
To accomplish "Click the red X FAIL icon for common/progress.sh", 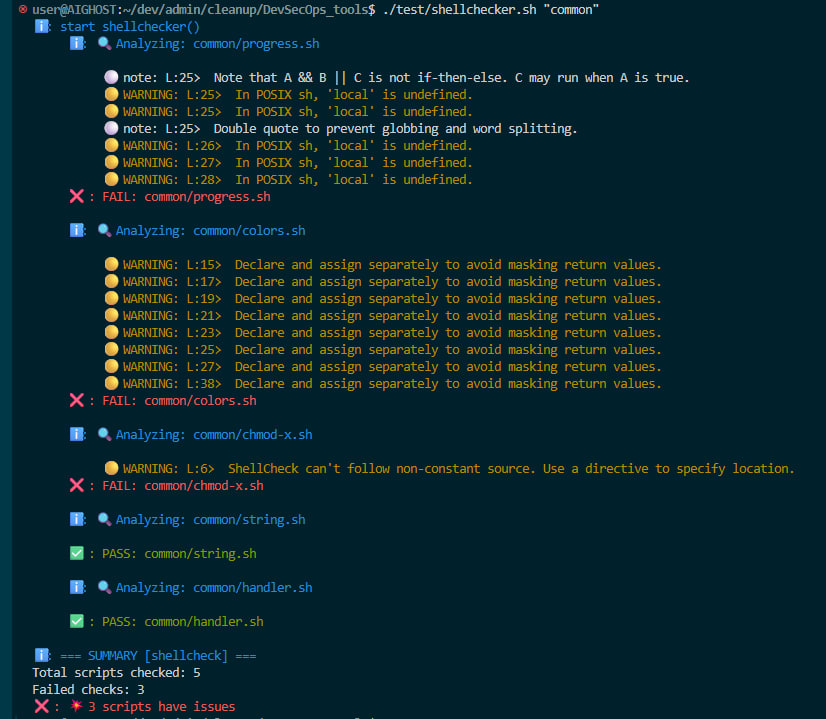I will coord(77,196).
